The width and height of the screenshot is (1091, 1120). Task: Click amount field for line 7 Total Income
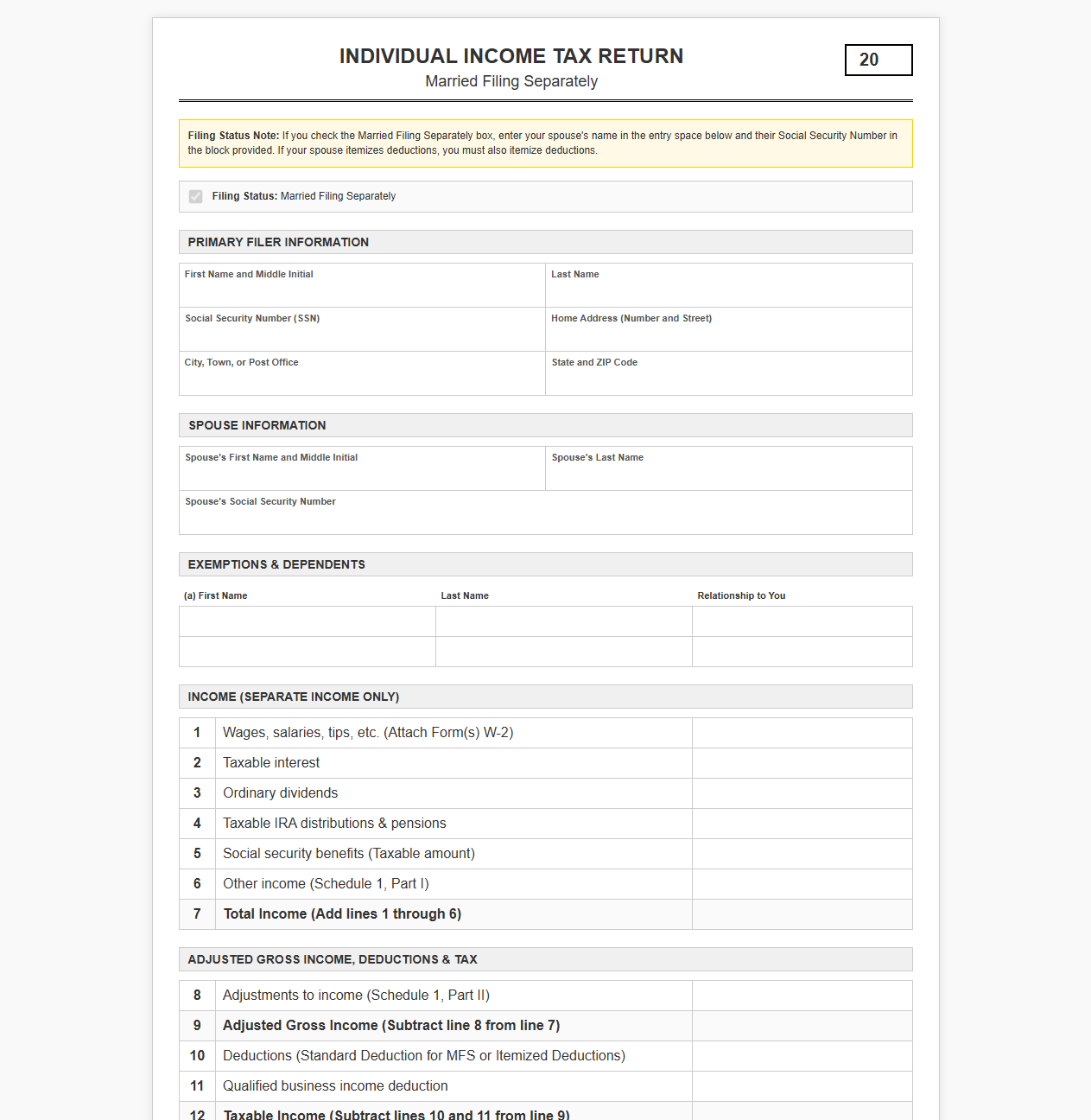coord(802,914)
